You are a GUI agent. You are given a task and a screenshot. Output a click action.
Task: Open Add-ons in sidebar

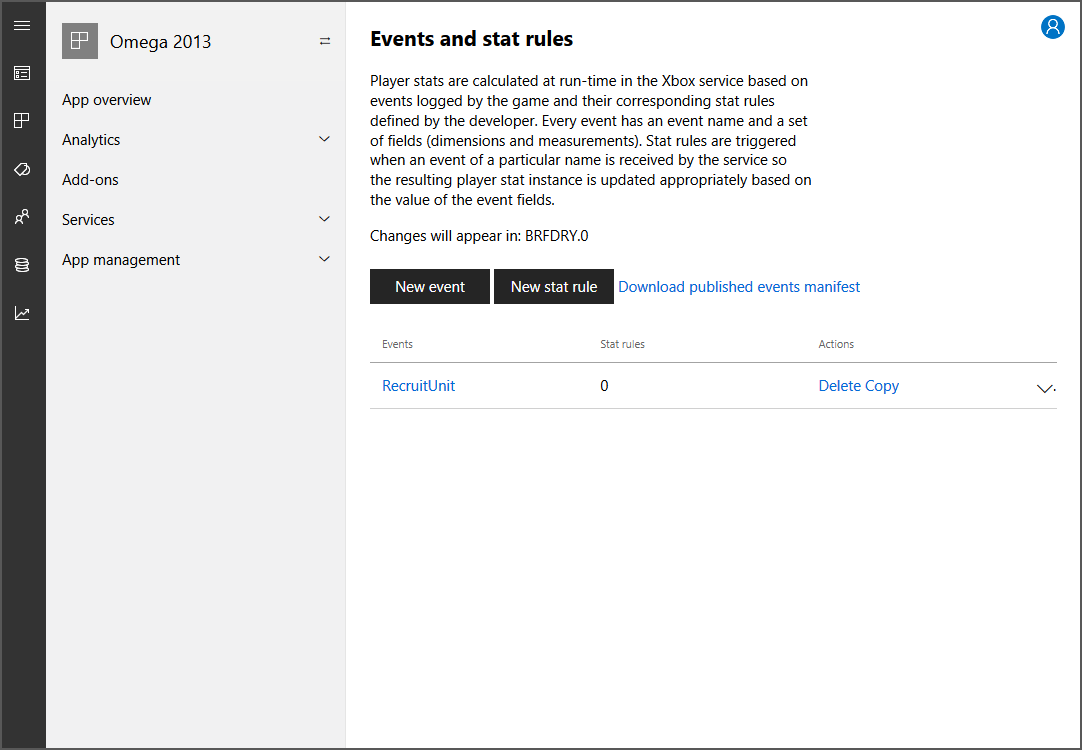tap(90, 180)
